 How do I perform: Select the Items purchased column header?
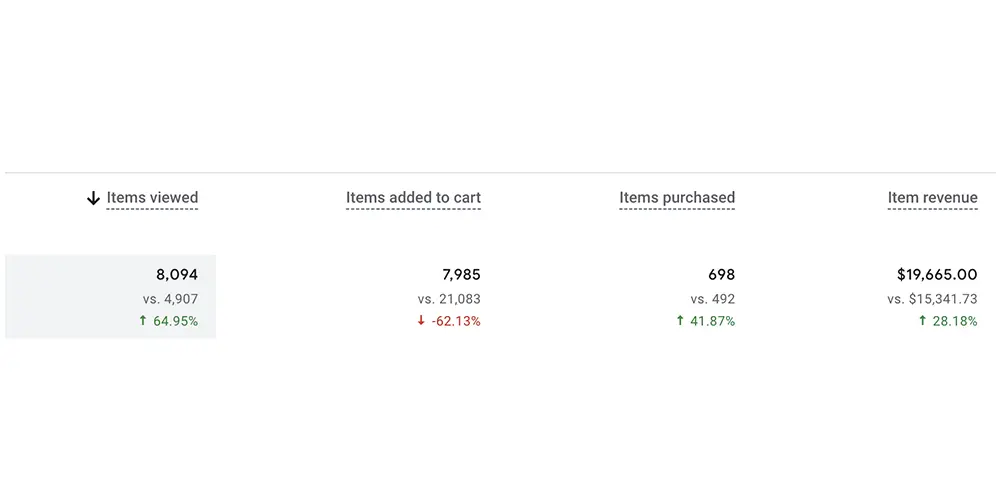[677, 198]
